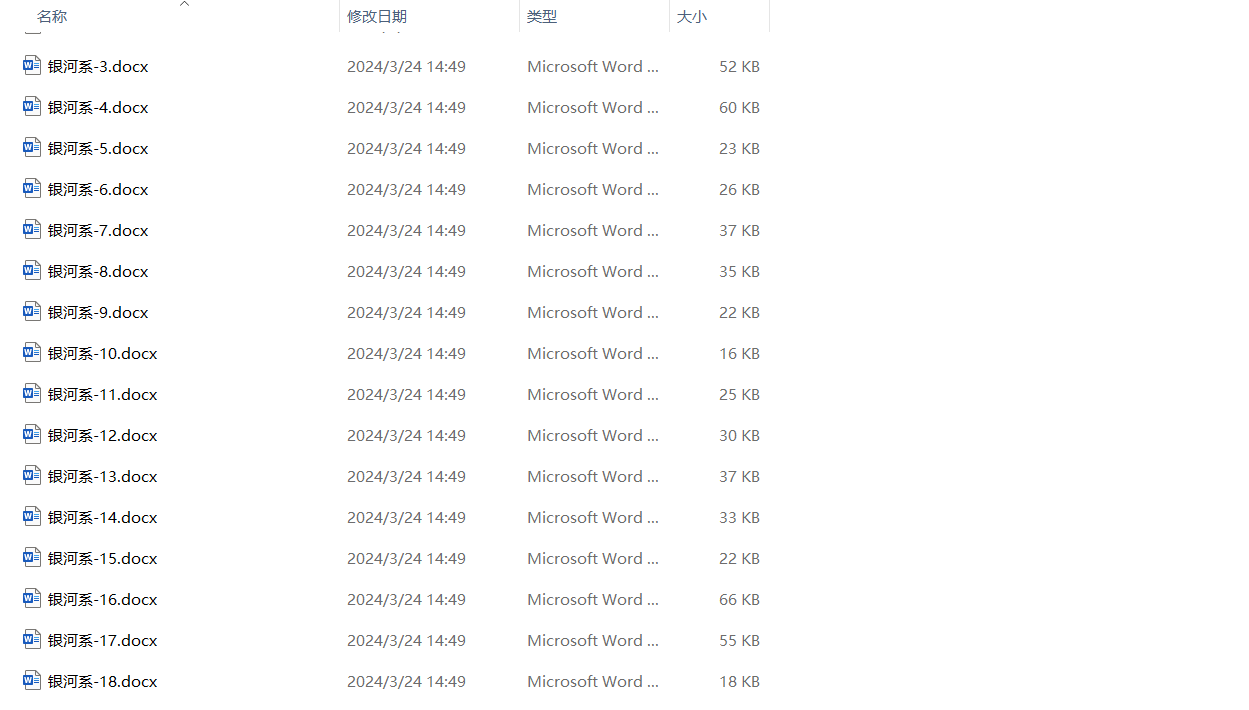Click the Word icon beside 银河系-5.docx
Image resolution: width=1249 pixels, height=710 pixels.
pos(30,147)
